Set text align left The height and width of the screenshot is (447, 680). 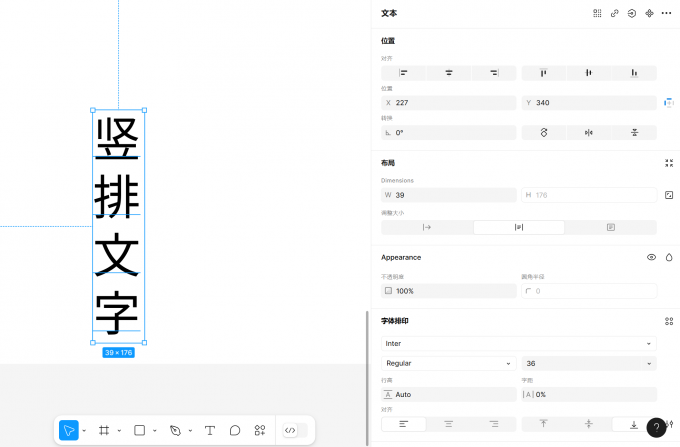click(404, 424)
